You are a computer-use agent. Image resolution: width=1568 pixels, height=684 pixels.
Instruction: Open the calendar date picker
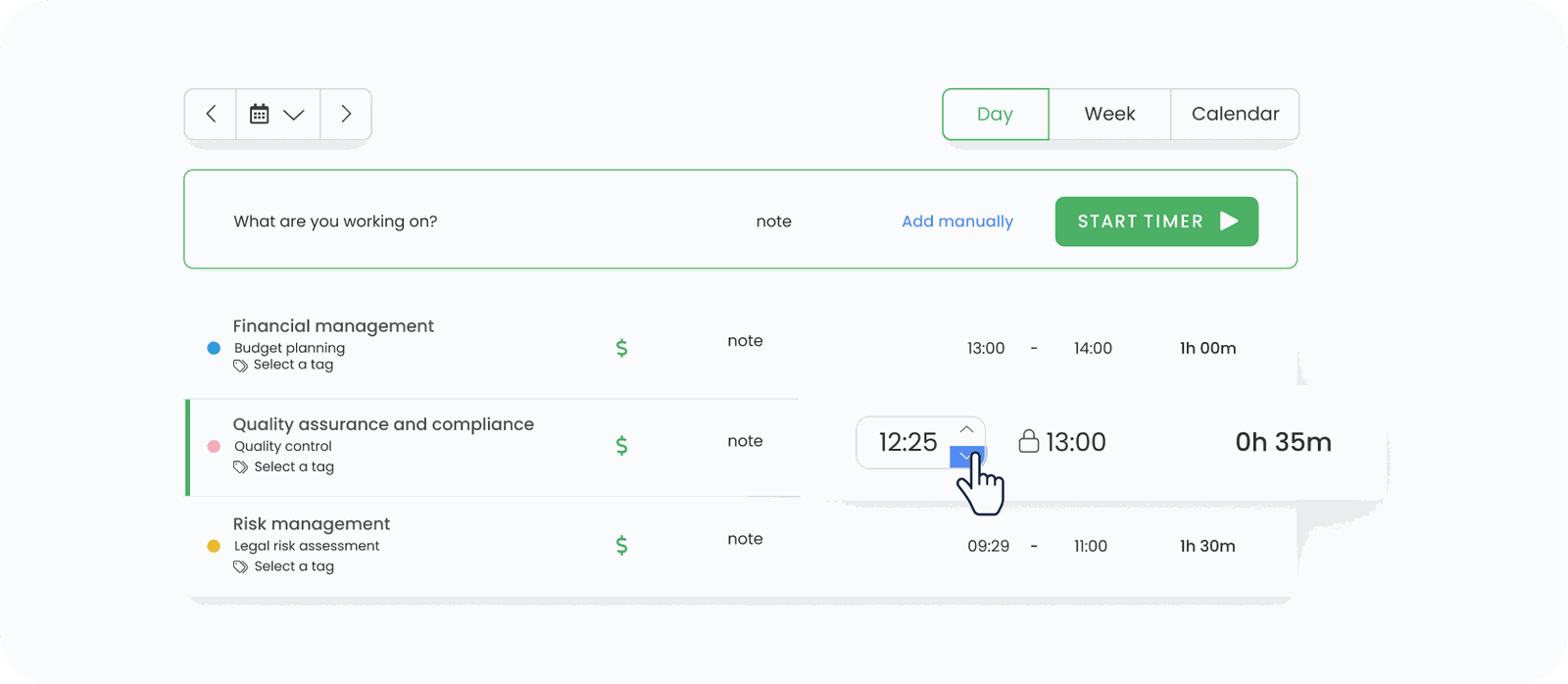pos(277,114)
